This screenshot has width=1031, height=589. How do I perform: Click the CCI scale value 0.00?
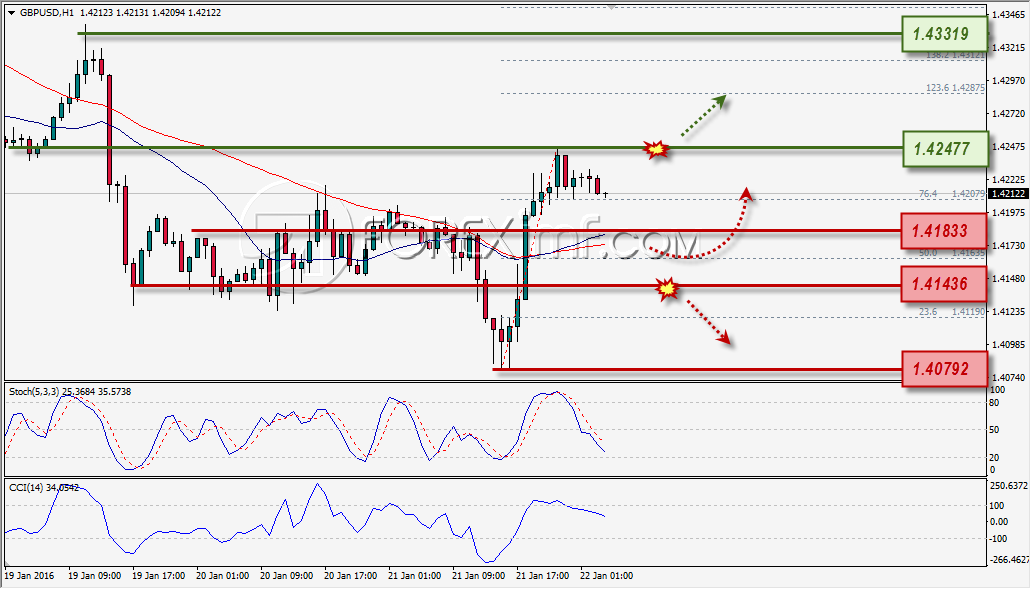tap(999, 522)
